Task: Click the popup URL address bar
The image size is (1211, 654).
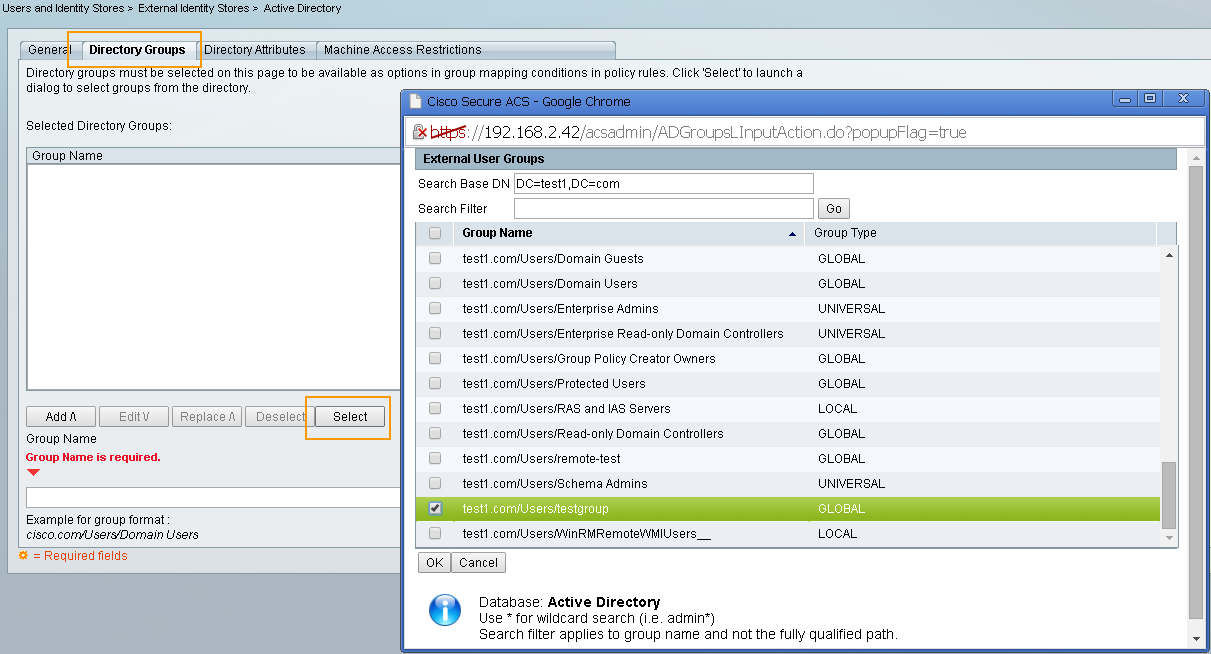Action: [805, 132]
